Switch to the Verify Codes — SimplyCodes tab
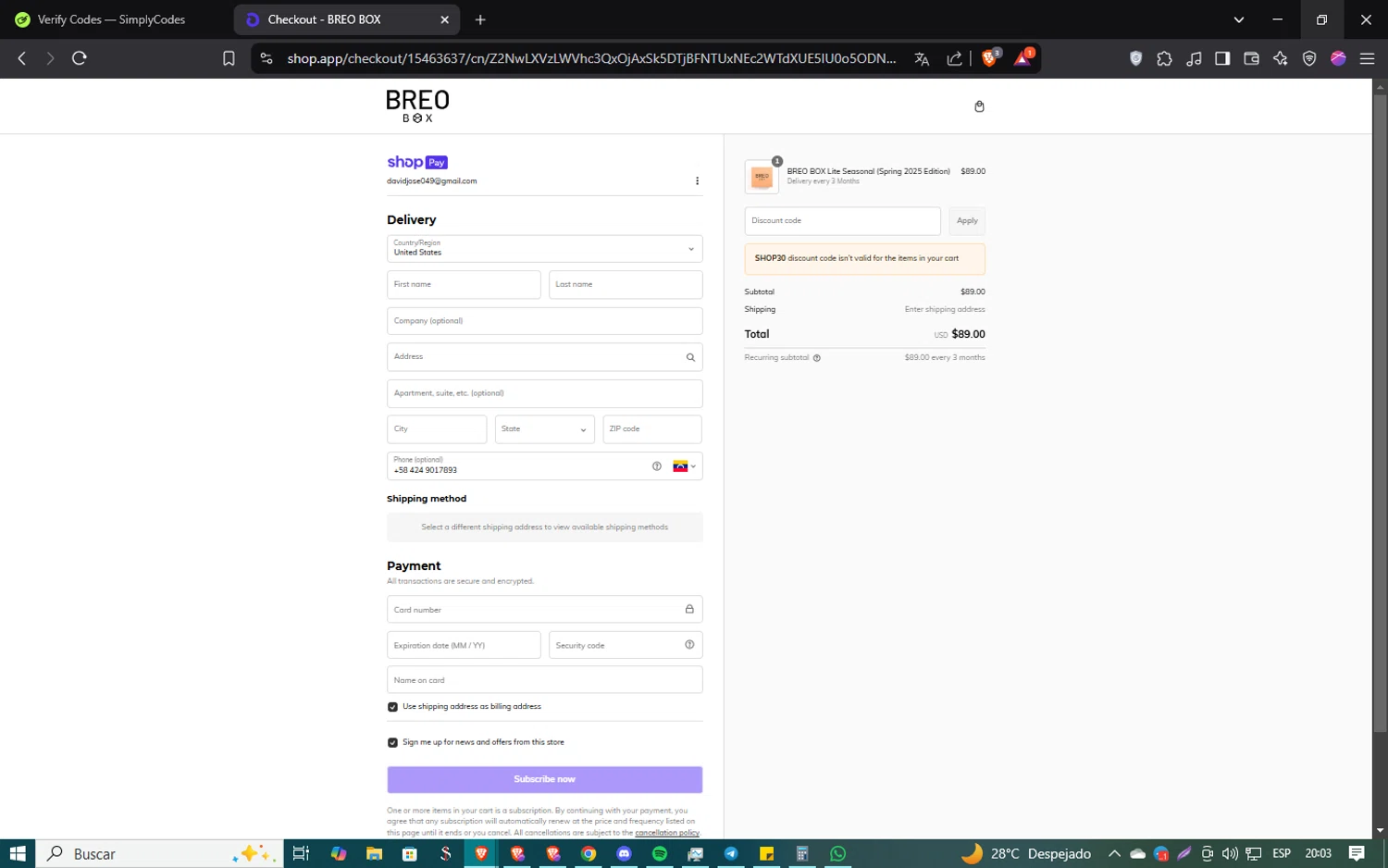This screenshot has height=868, width=1388. pyautogui.click(x=111, y=19)
